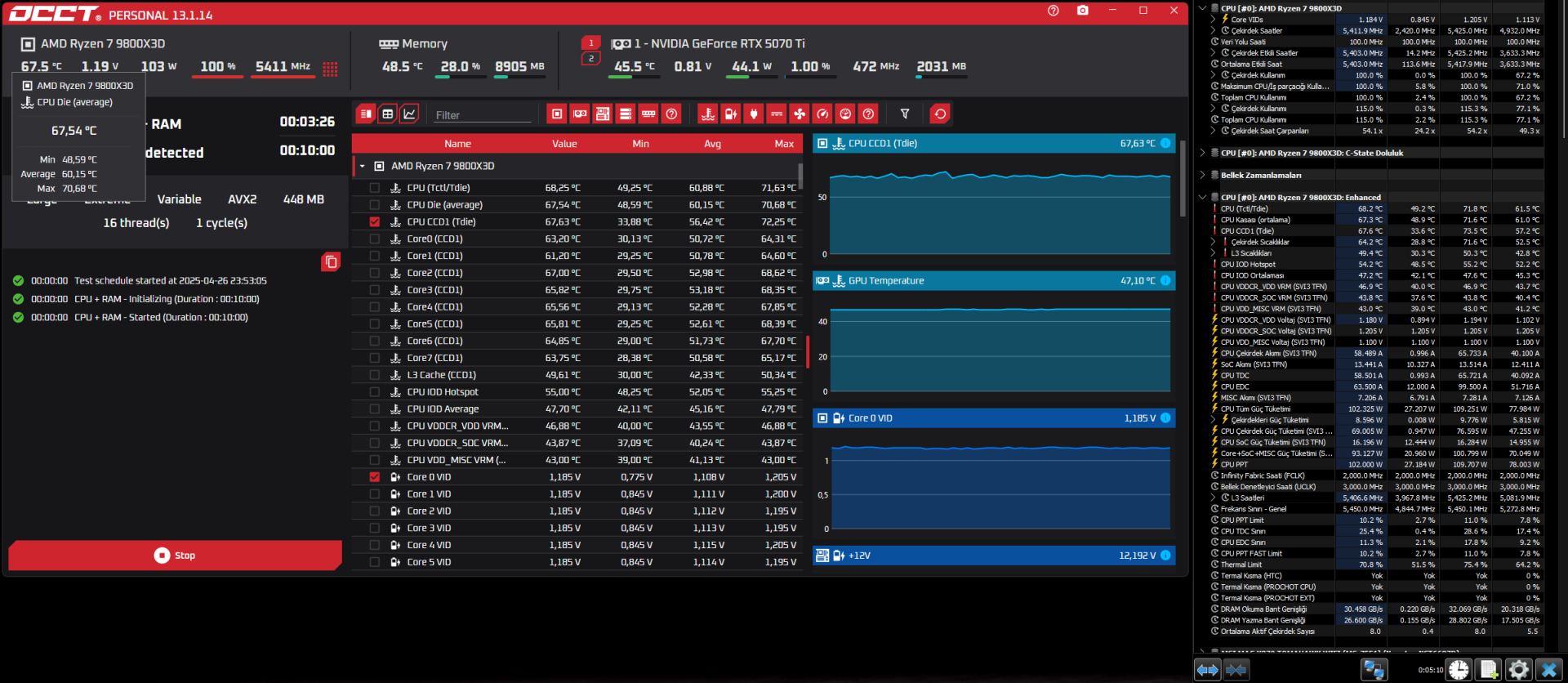This screenshot has height=683, width=1568.
Task: Sort the sensor table by Avg column
Action: [x=713, y=144]
